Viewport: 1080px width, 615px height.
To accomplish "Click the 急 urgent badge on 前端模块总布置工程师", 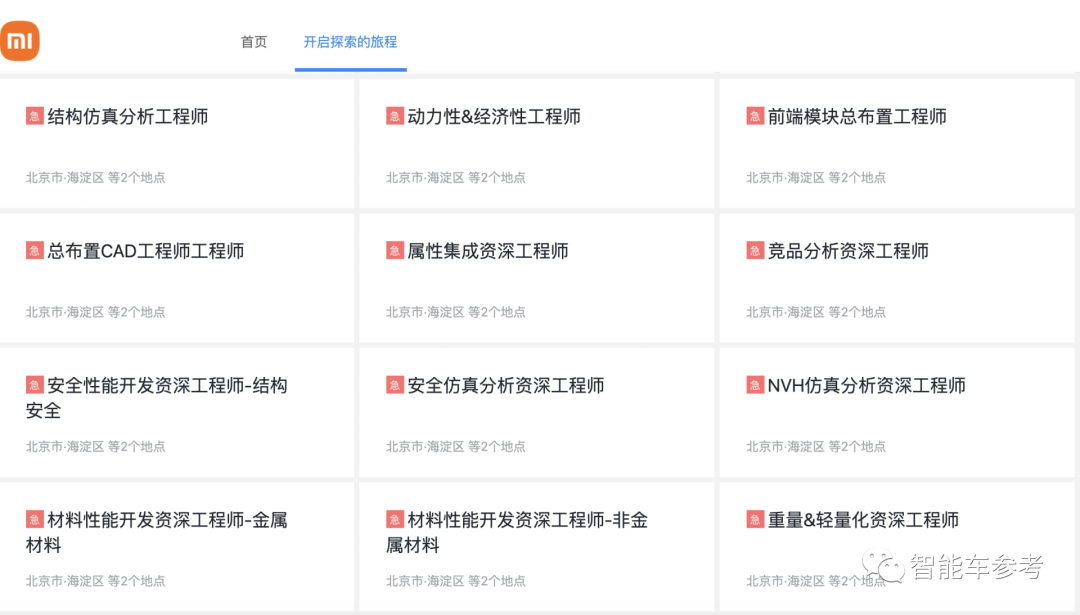I will click(754, 115).
